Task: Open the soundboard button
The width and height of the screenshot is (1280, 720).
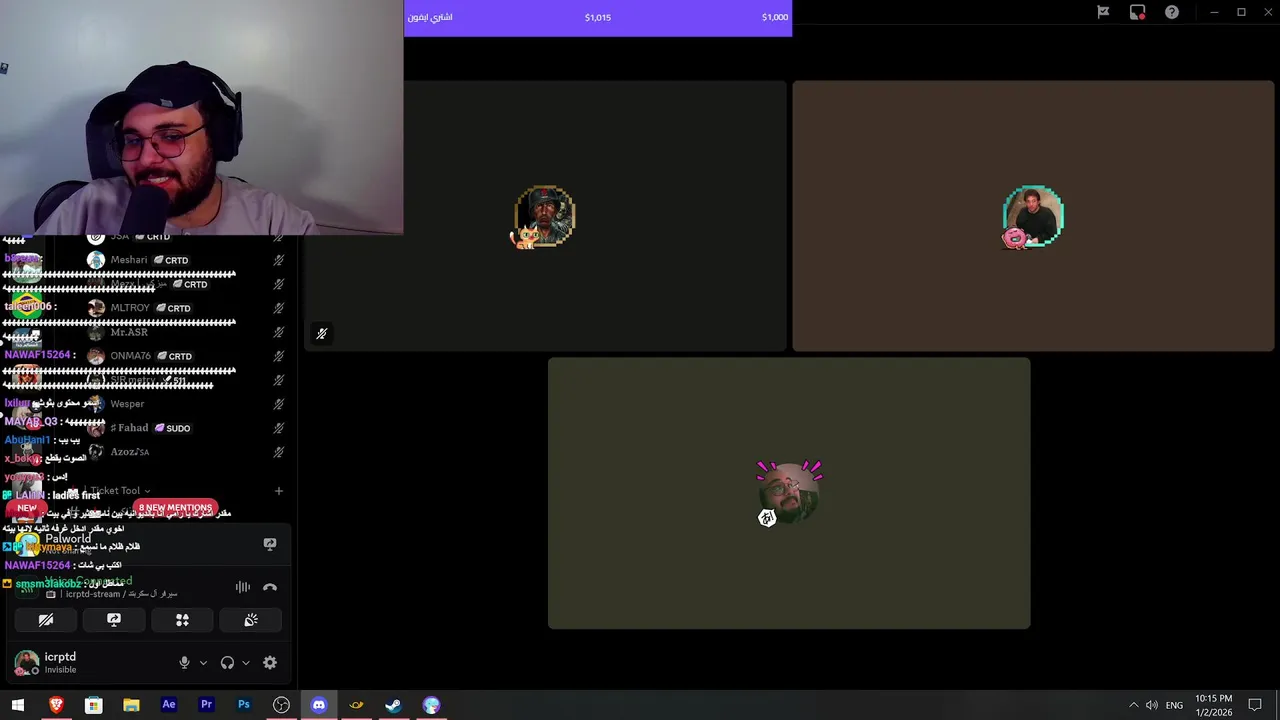Action: click(251, 620)
